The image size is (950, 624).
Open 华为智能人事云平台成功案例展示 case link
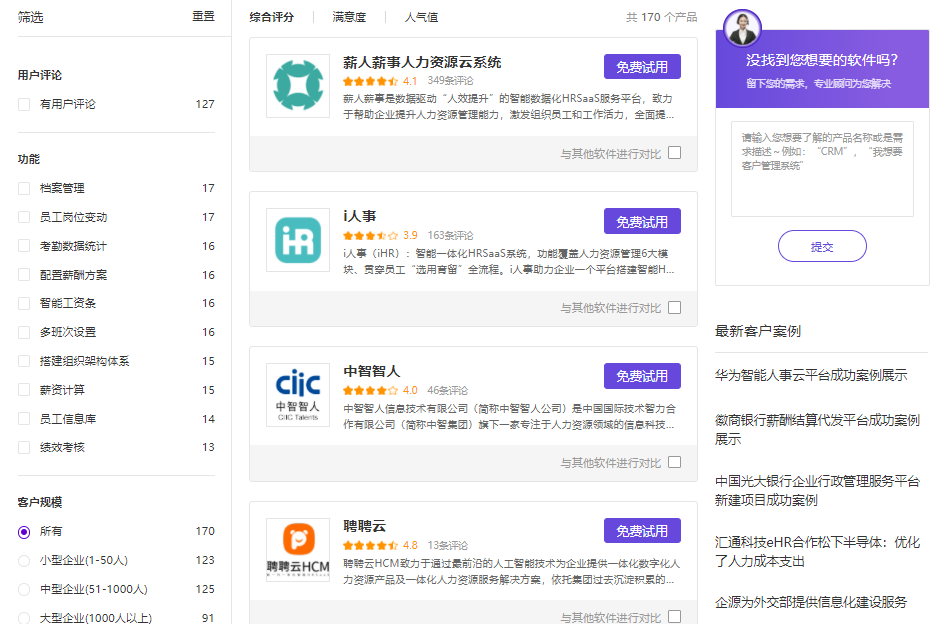[x=811, y=375]
